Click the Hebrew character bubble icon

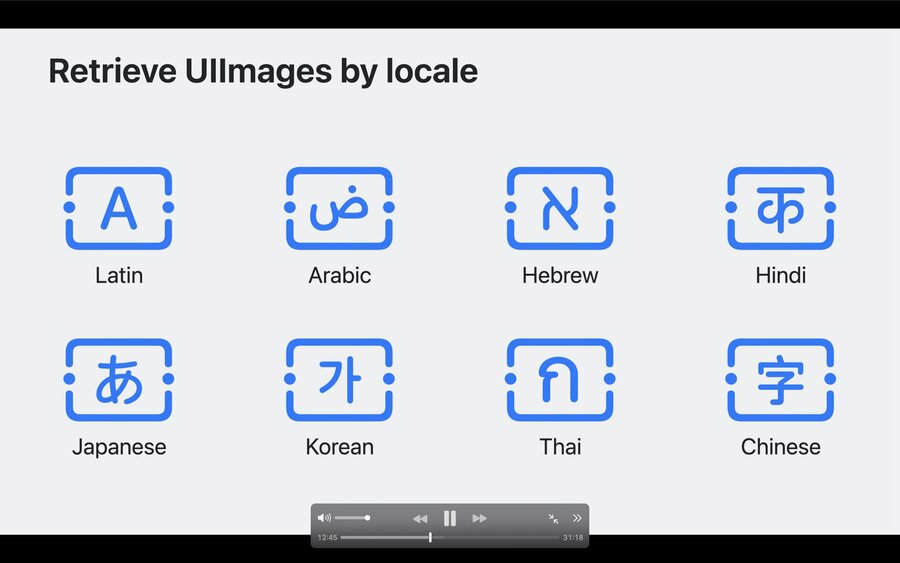point(560,208)
